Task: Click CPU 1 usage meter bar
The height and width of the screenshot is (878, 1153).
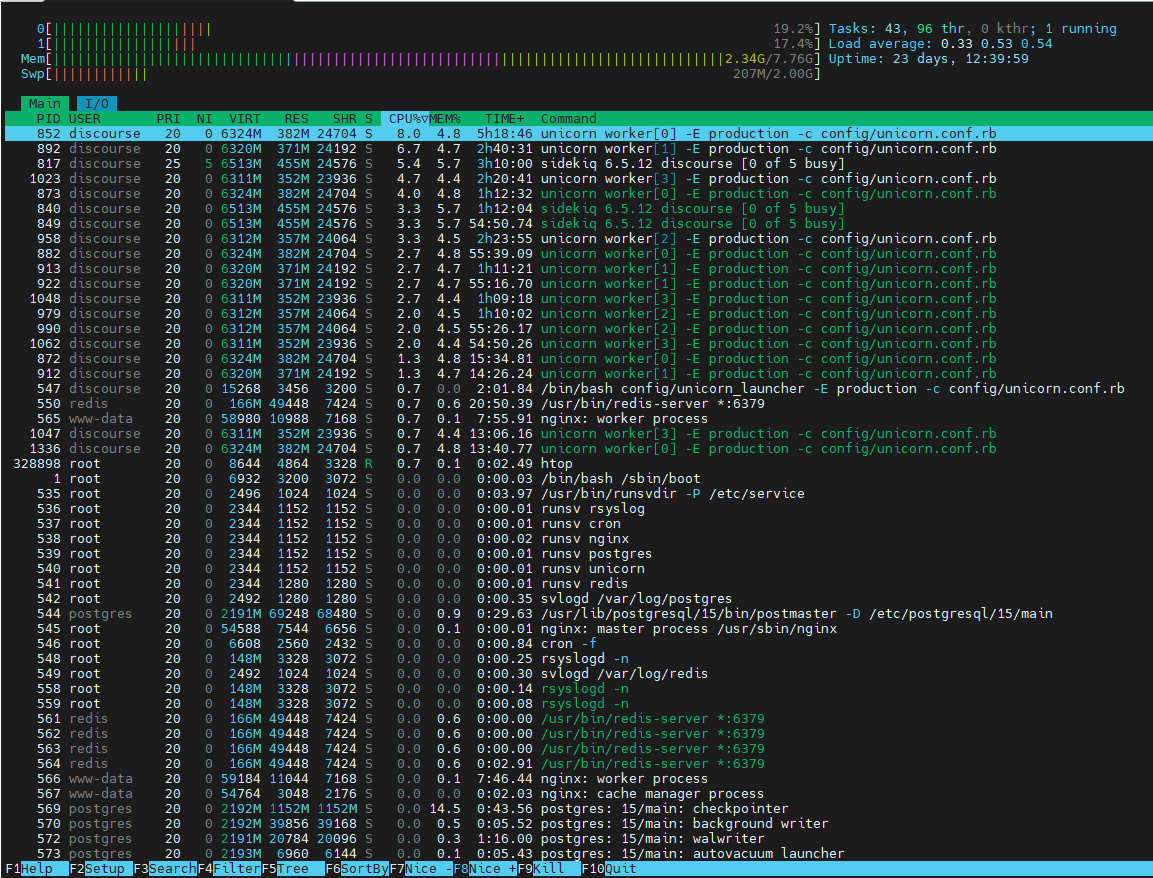Action: 429,43
